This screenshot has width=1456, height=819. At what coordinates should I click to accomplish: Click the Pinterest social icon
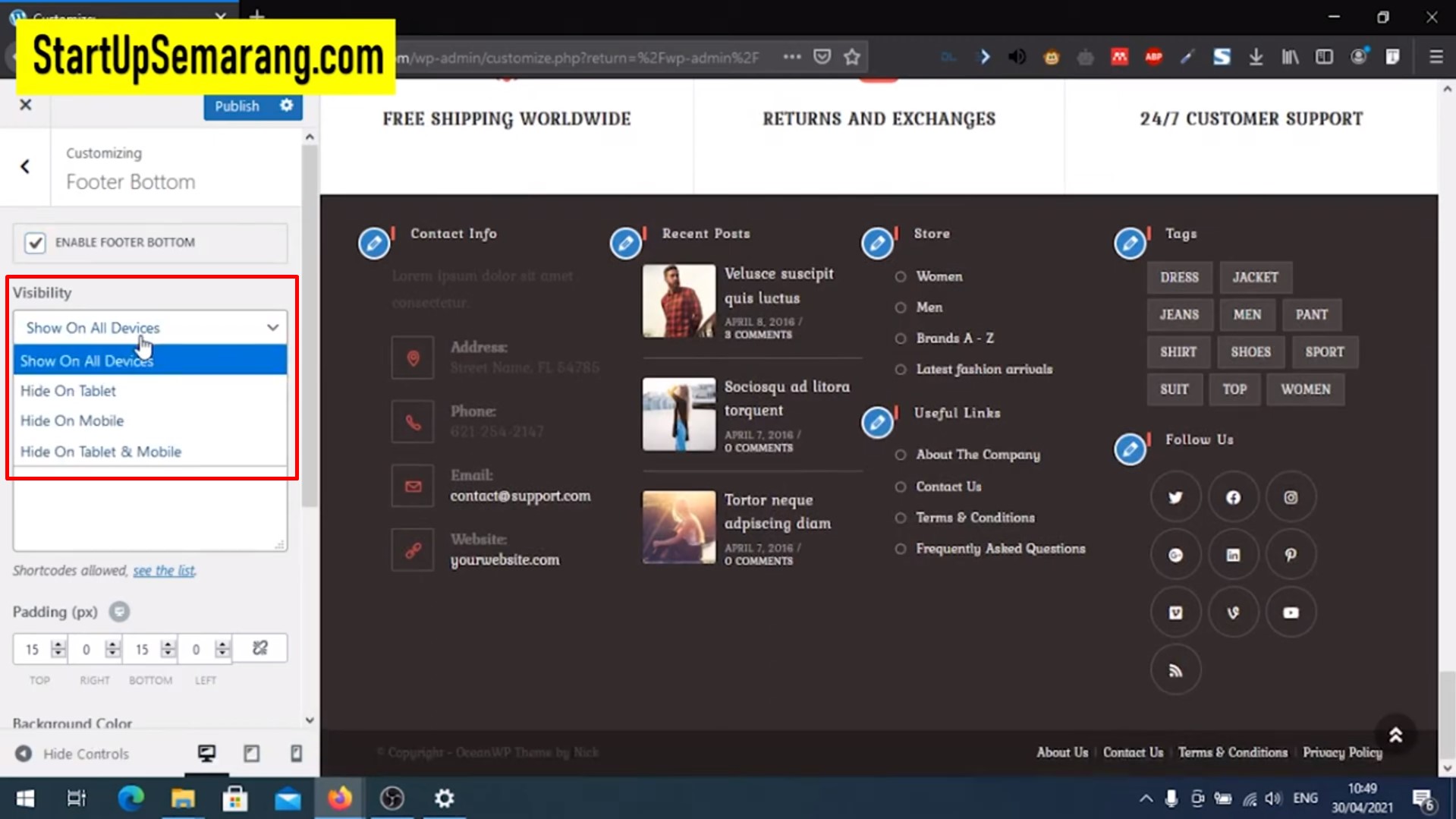click(1291, 555)
